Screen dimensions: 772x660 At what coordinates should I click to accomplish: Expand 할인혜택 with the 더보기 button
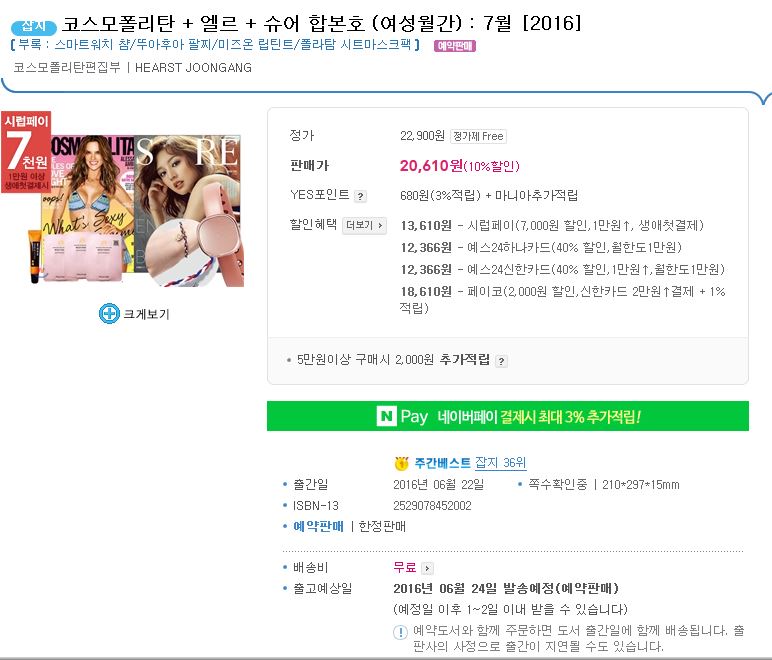coord(364,225)
